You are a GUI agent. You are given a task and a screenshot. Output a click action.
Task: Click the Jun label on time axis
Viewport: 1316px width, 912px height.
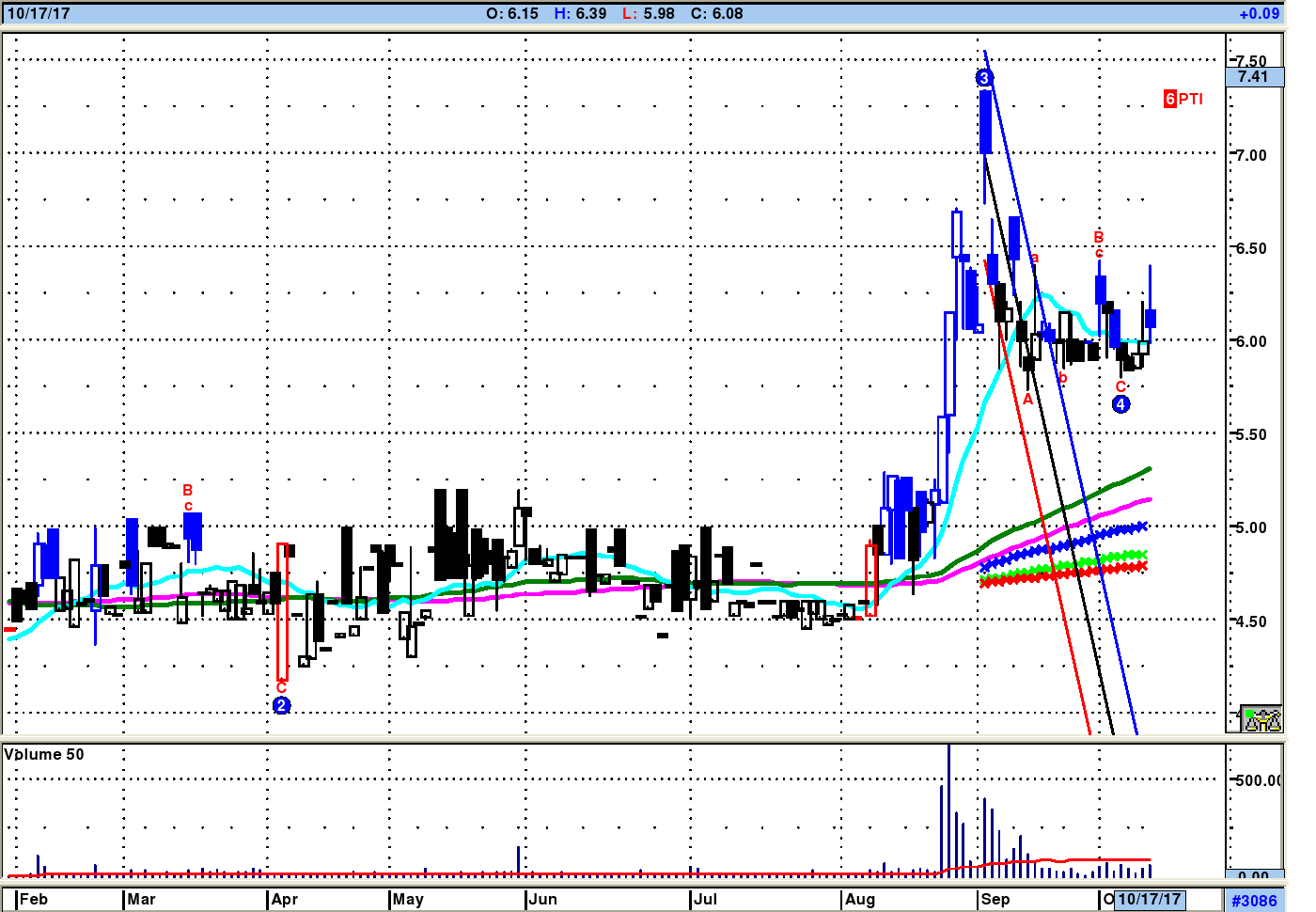(542, 899)
